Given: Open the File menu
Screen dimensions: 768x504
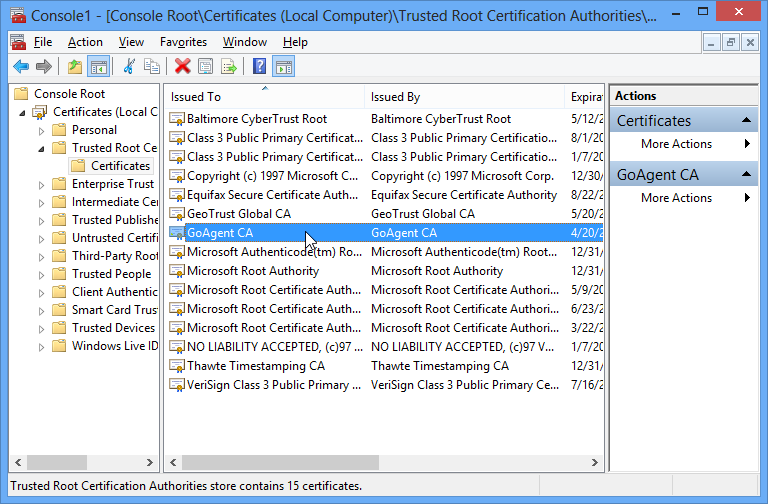Looking at the screenshot, I should [x=43, y=42].
